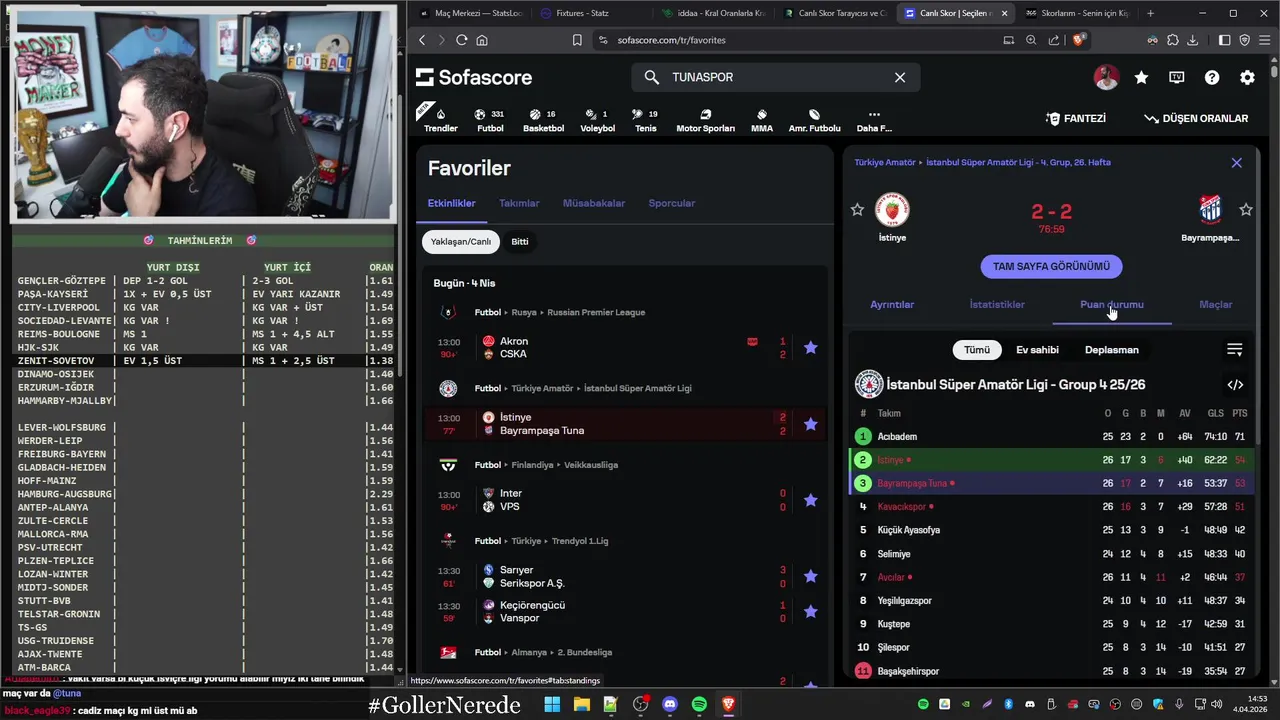Screen dimensions: 1280x720
Task: Open the help question mark icon
Action: 1212,77
